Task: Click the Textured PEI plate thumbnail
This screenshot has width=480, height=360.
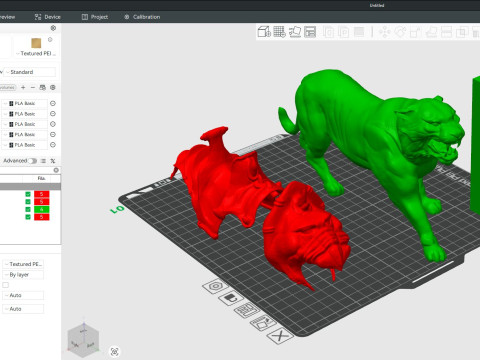Action: 36,43
